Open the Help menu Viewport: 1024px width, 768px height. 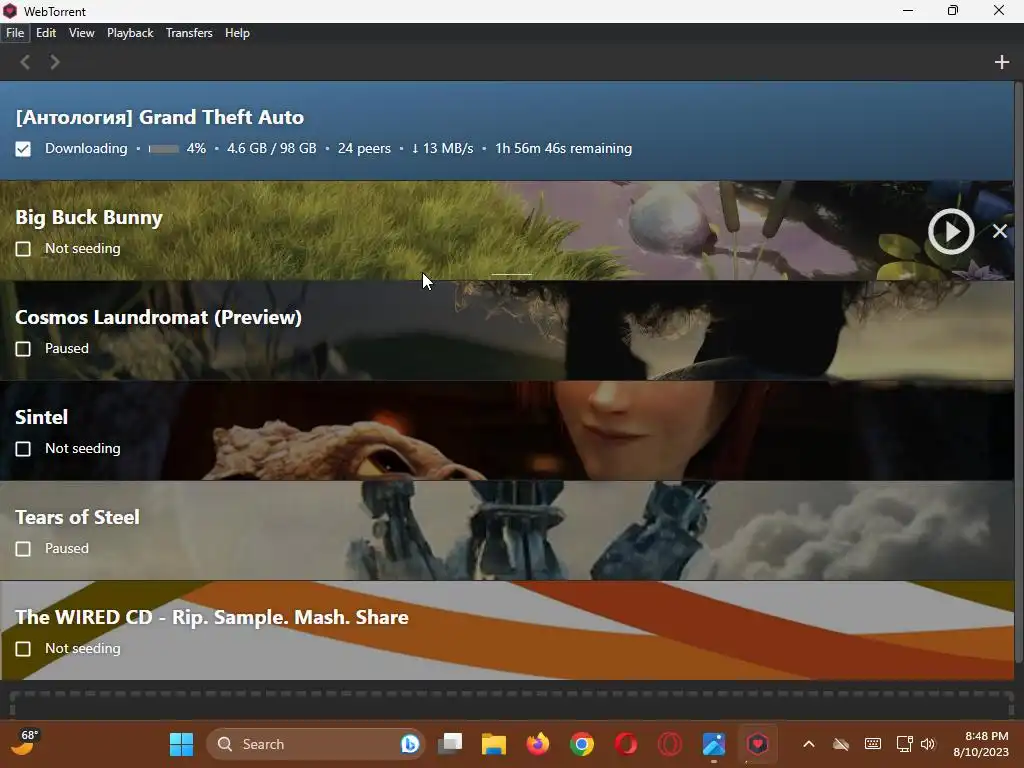pyautogui.click(x=237, y=33)
